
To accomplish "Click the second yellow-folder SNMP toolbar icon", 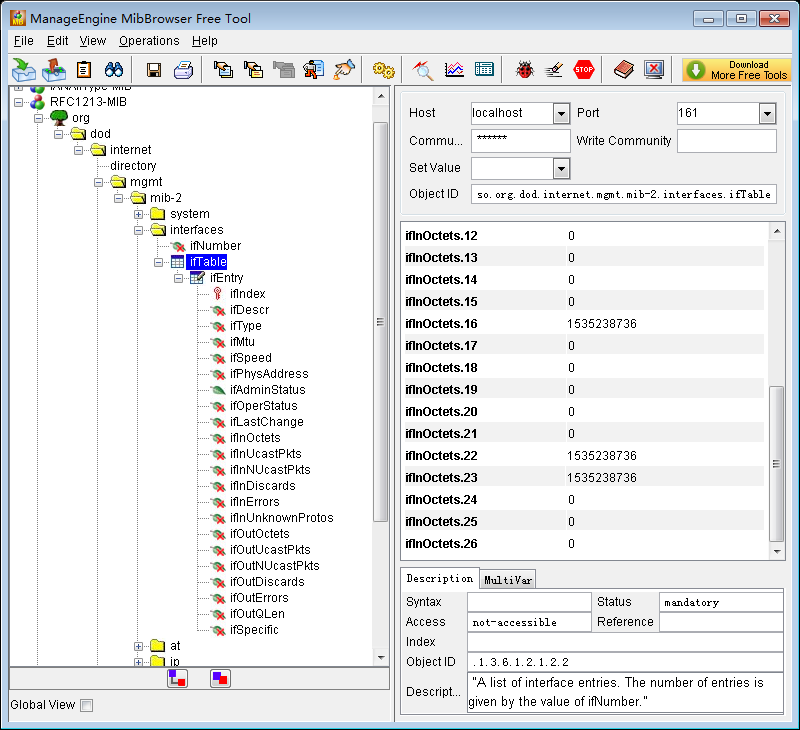I will (x=253, y=69).
